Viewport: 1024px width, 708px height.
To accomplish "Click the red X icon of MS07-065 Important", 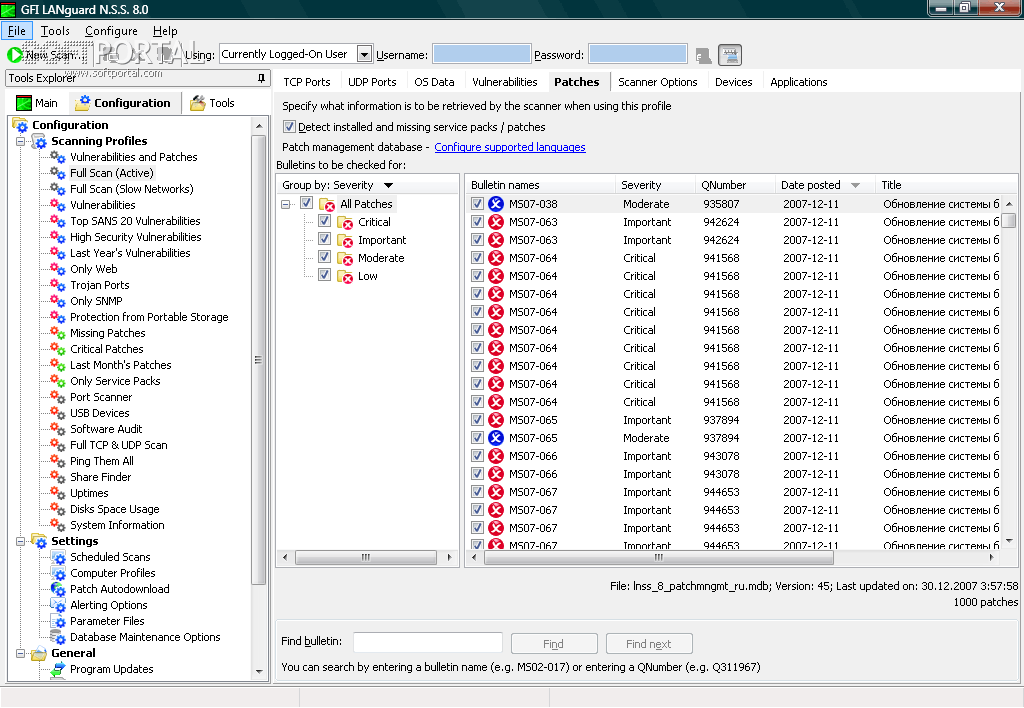I will (x=496, y=420).
